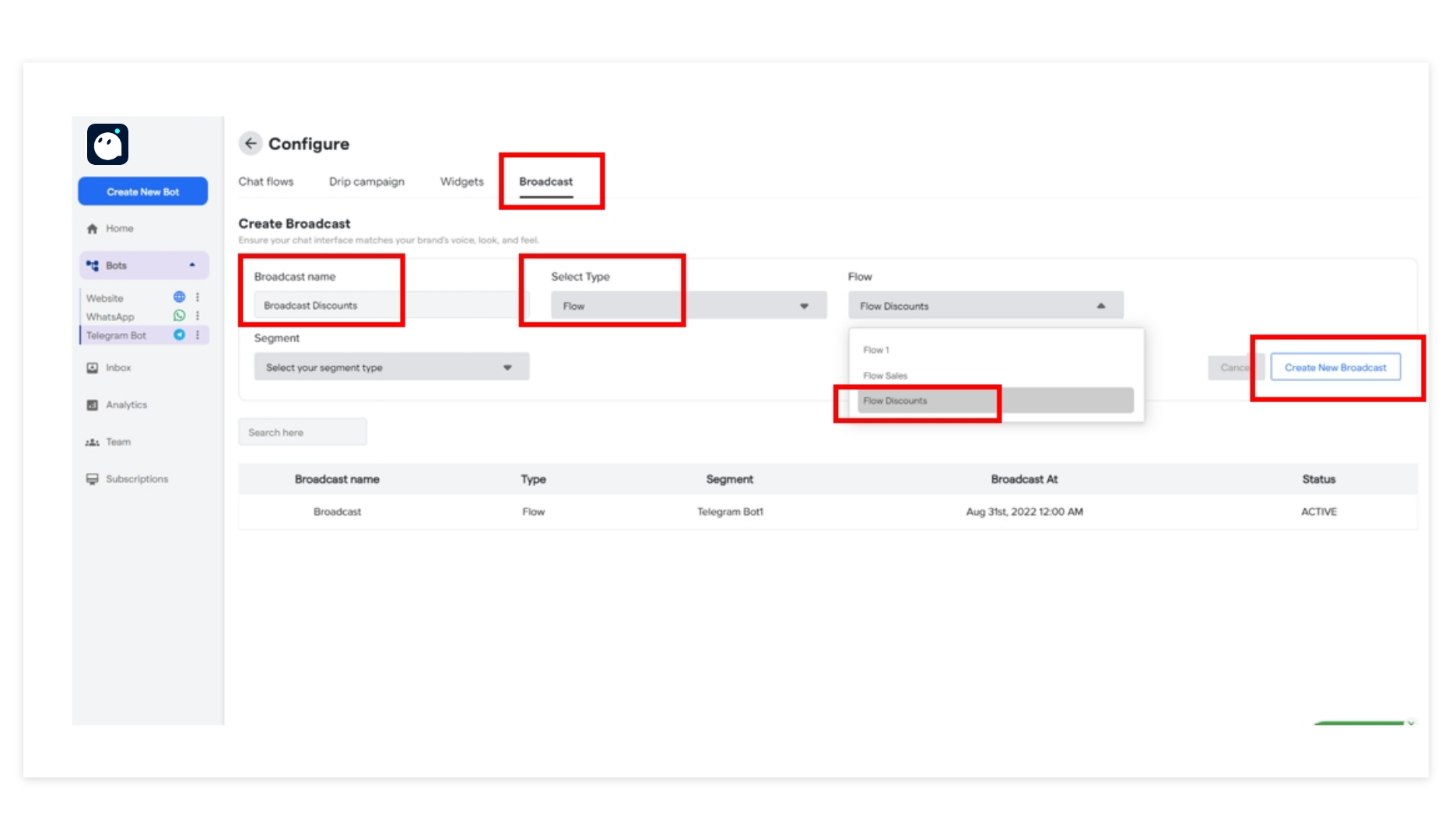Open Inbox in the sidebar
The width and height of the screenshot is (1452, 840).
[118, 368]
